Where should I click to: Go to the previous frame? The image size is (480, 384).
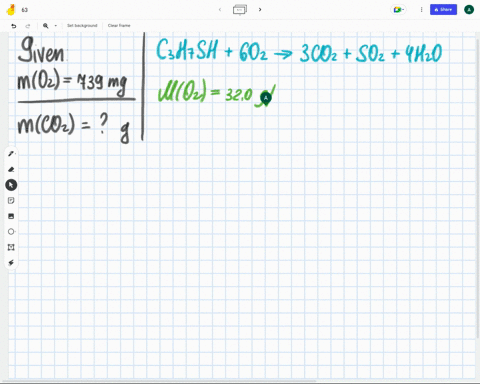[220, 10]
